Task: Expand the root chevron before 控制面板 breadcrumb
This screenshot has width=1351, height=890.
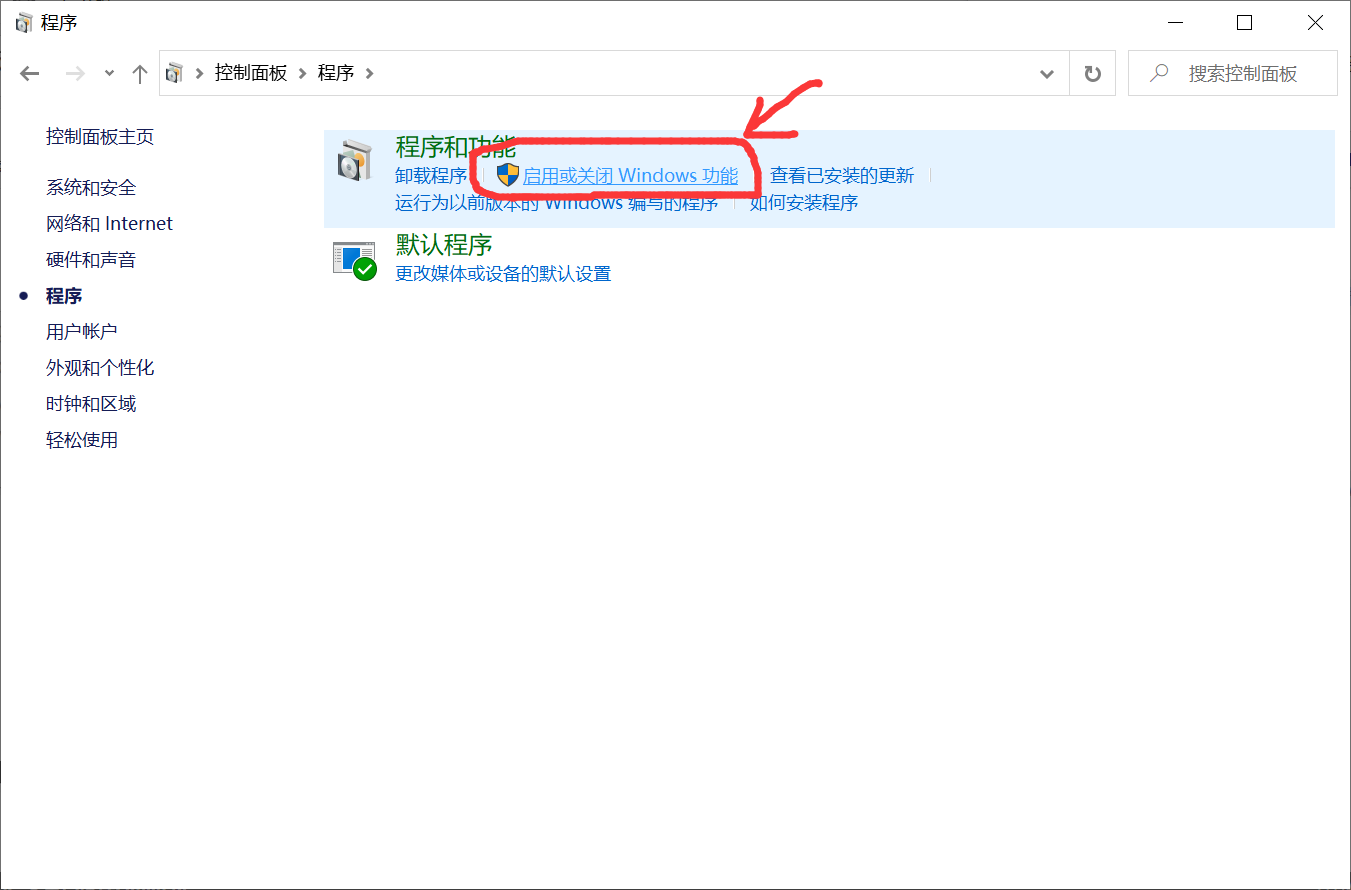Action: 200,73
